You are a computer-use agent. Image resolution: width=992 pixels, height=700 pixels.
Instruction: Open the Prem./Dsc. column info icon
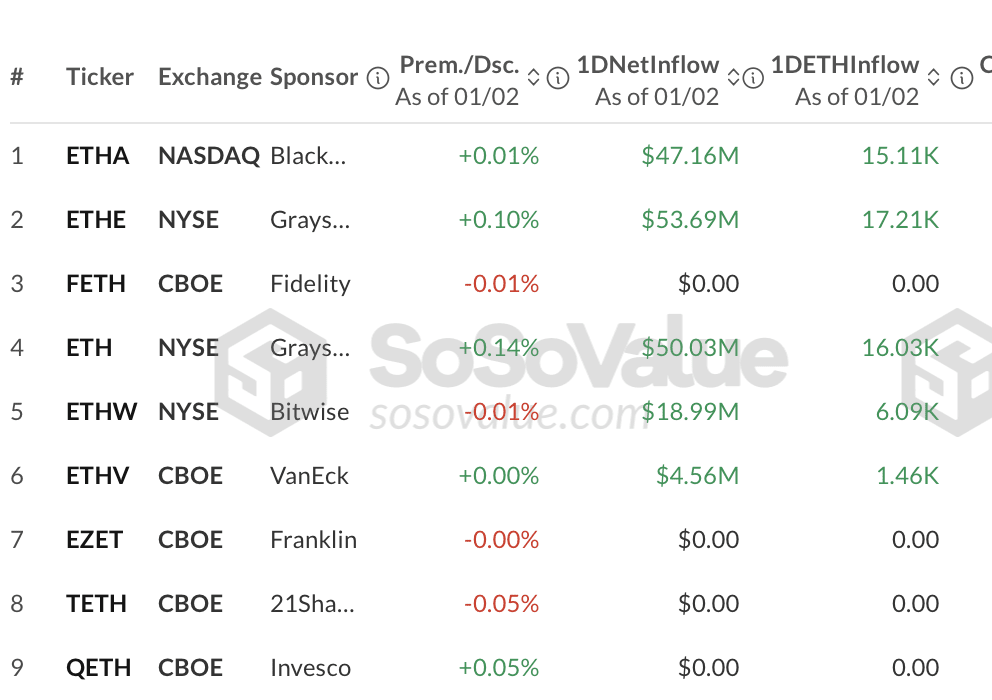tap(558, 78)
